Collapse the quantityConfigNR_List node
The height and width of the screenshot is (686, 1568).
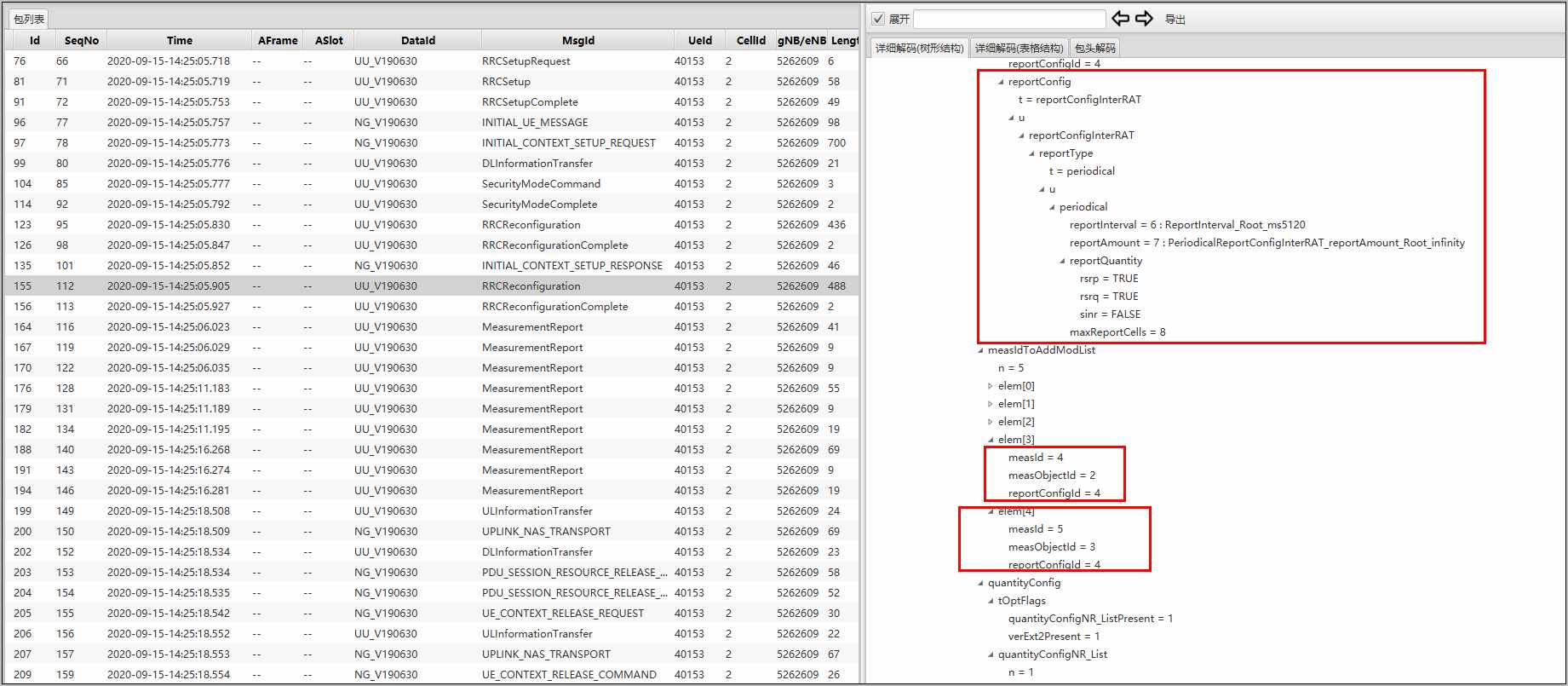tap(991, 654)
